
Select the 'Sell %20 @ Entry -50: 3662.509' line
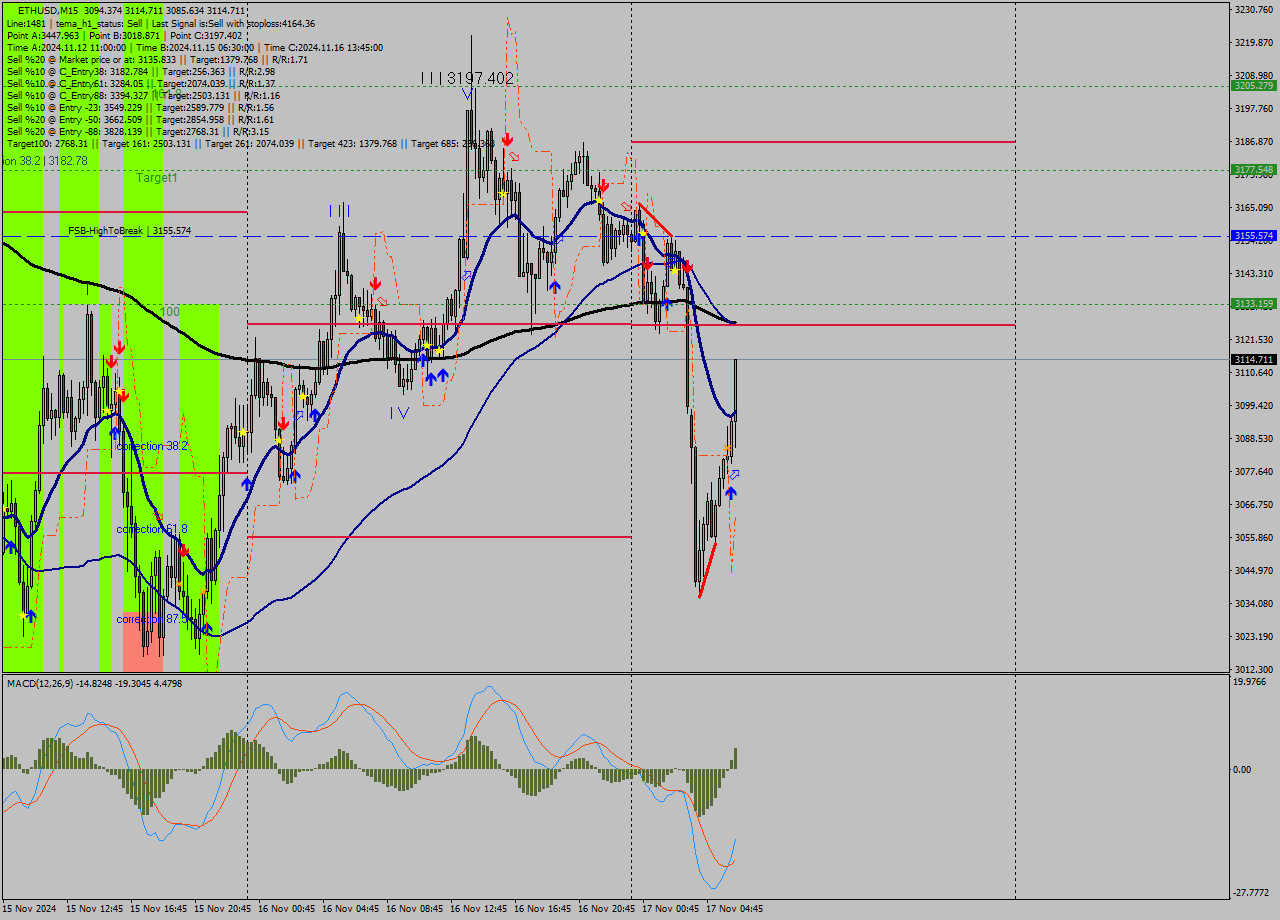(x=140, y=119)
